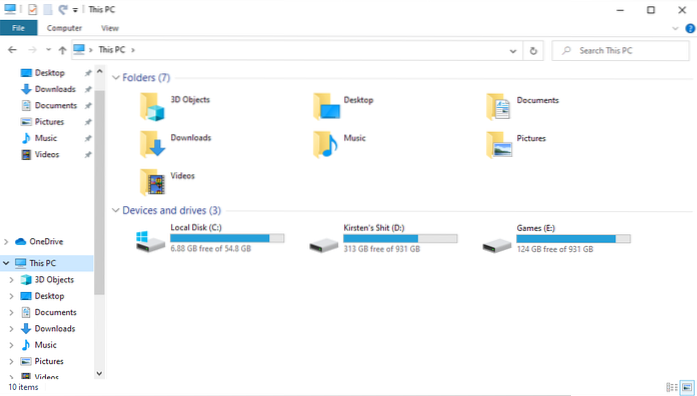Open the Computer ribbon tab
The height and width of the screenshot is (396, 697).
[x=64, y=28]
